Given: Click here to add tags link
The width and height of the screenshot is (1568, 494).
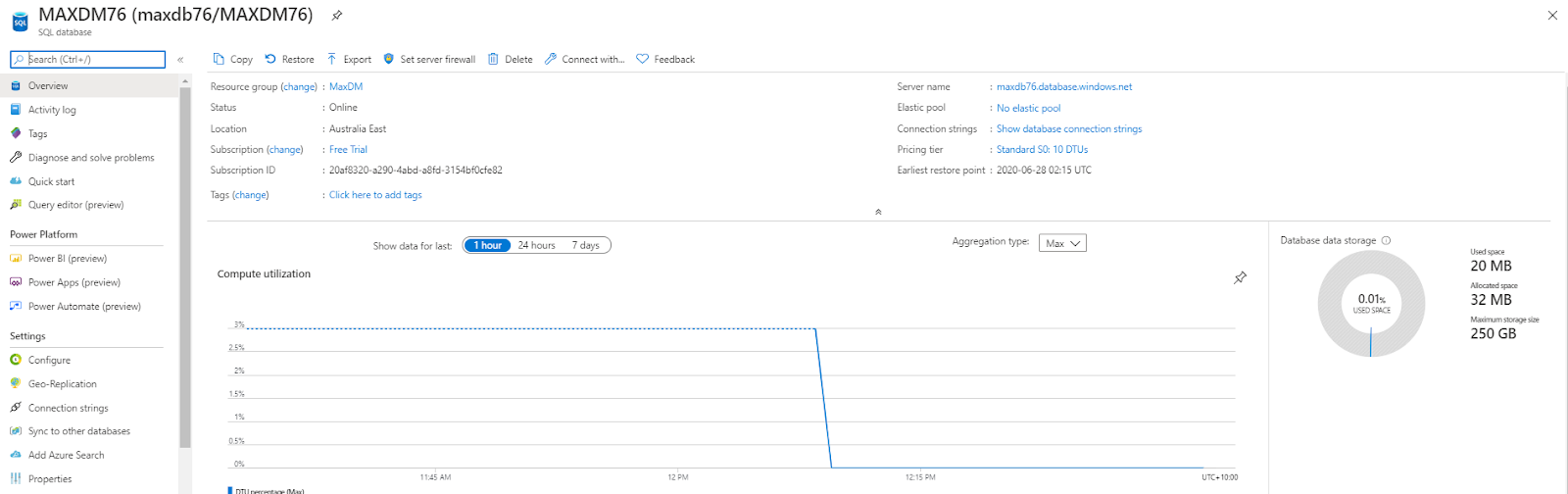Looking at the screenshot, I should [375, 195].
